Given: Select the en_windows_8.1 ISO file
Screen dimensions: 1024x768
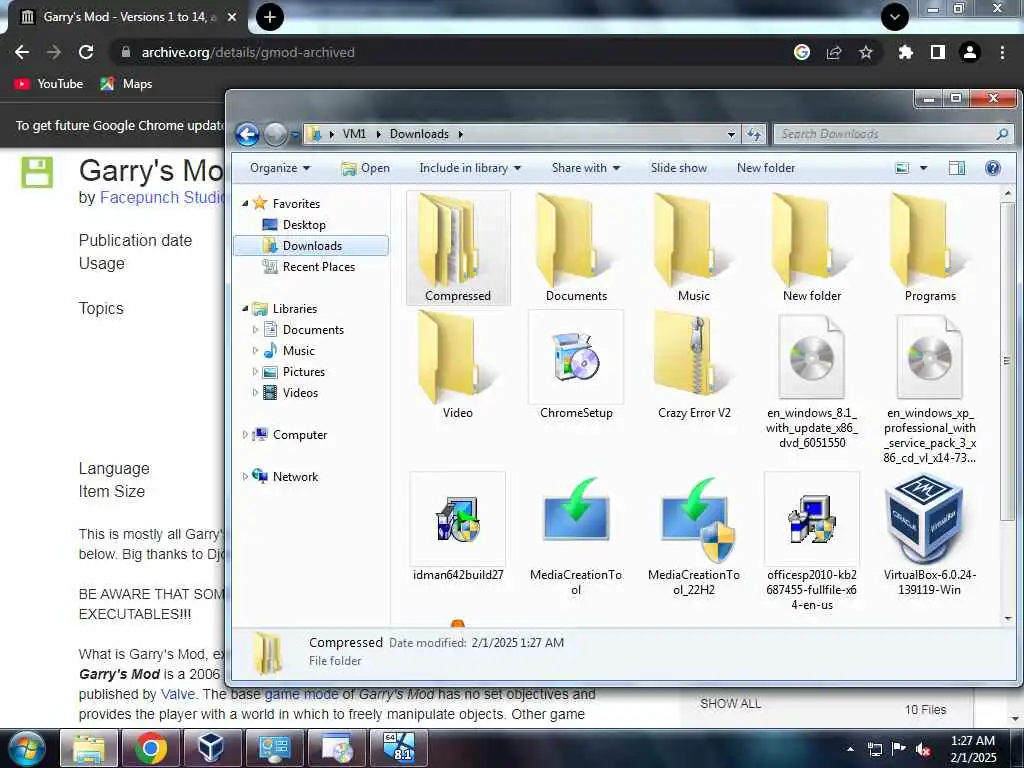Looking at the screenshot, I should click(812, 381).
